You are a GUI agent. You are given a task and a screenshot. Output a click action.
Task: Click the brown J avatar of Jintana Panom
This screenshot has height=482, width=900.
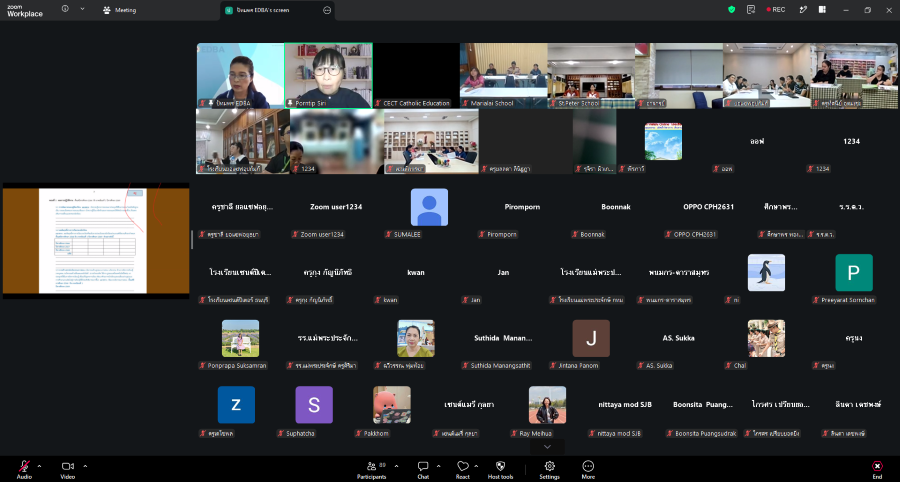click(591, 338)
